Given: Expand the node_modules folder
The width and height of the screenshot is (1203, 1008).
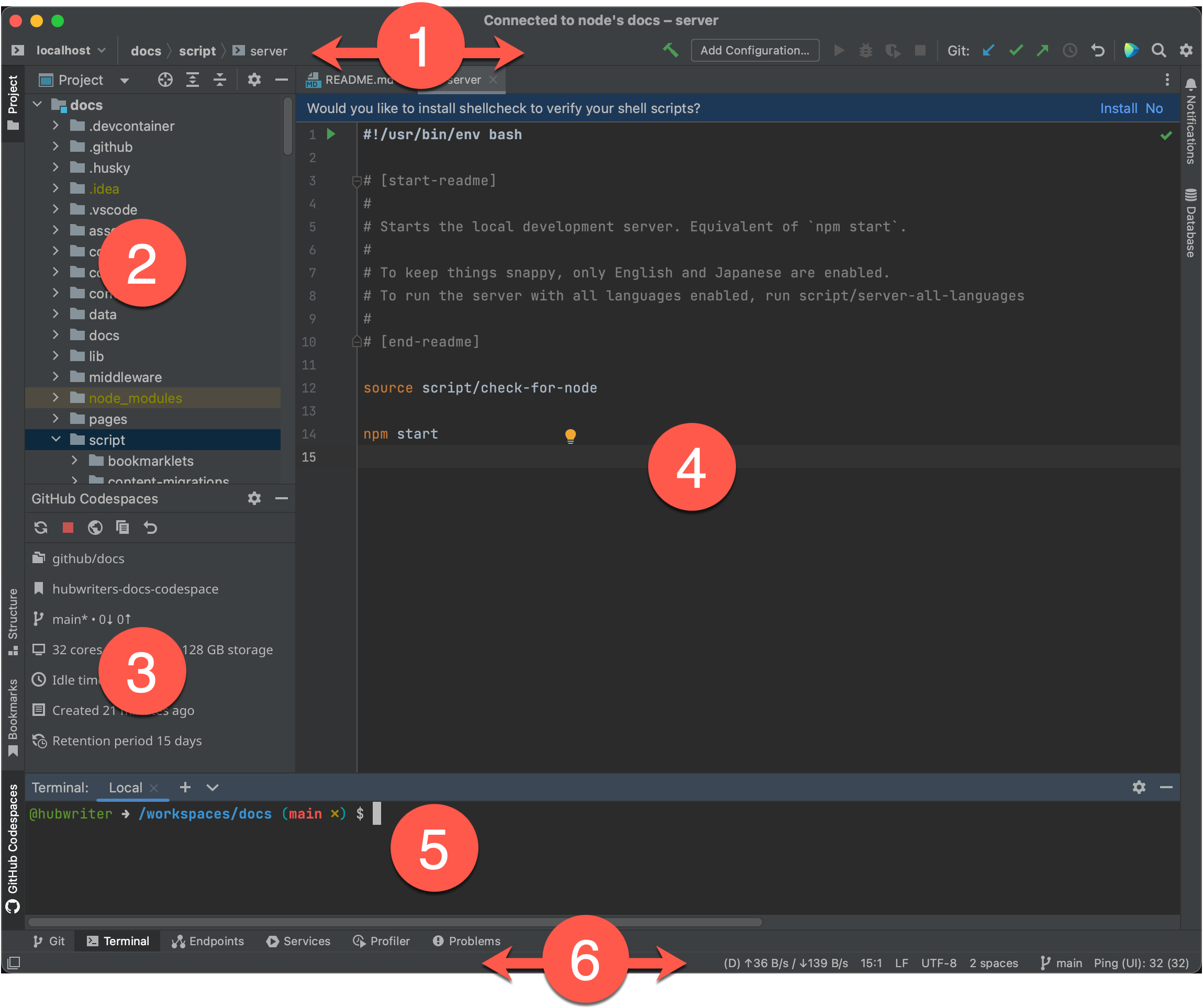Looking at the screenshot, I should click(x=55, y=397).
